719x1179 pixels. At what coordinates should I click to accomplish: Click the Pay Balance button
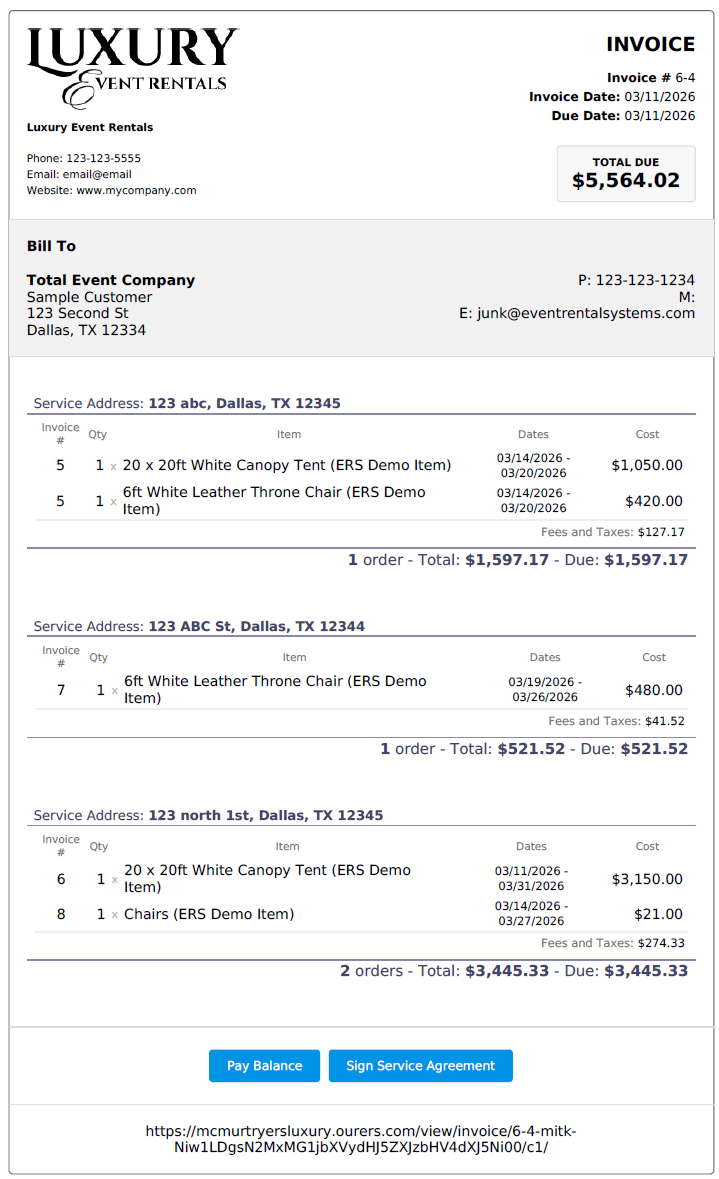pos(264,1066)
